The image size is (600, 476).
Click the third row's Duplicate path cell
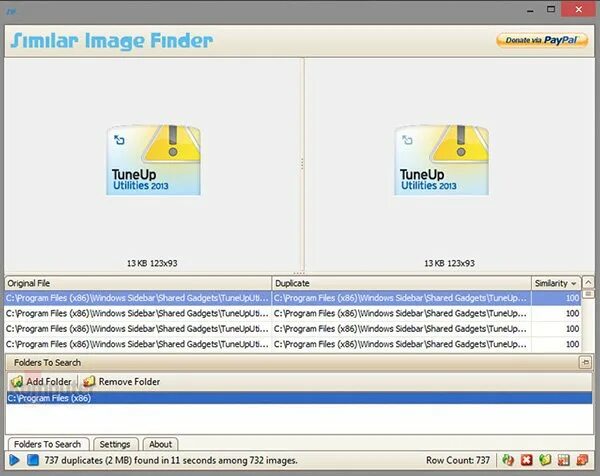[401, 329]
